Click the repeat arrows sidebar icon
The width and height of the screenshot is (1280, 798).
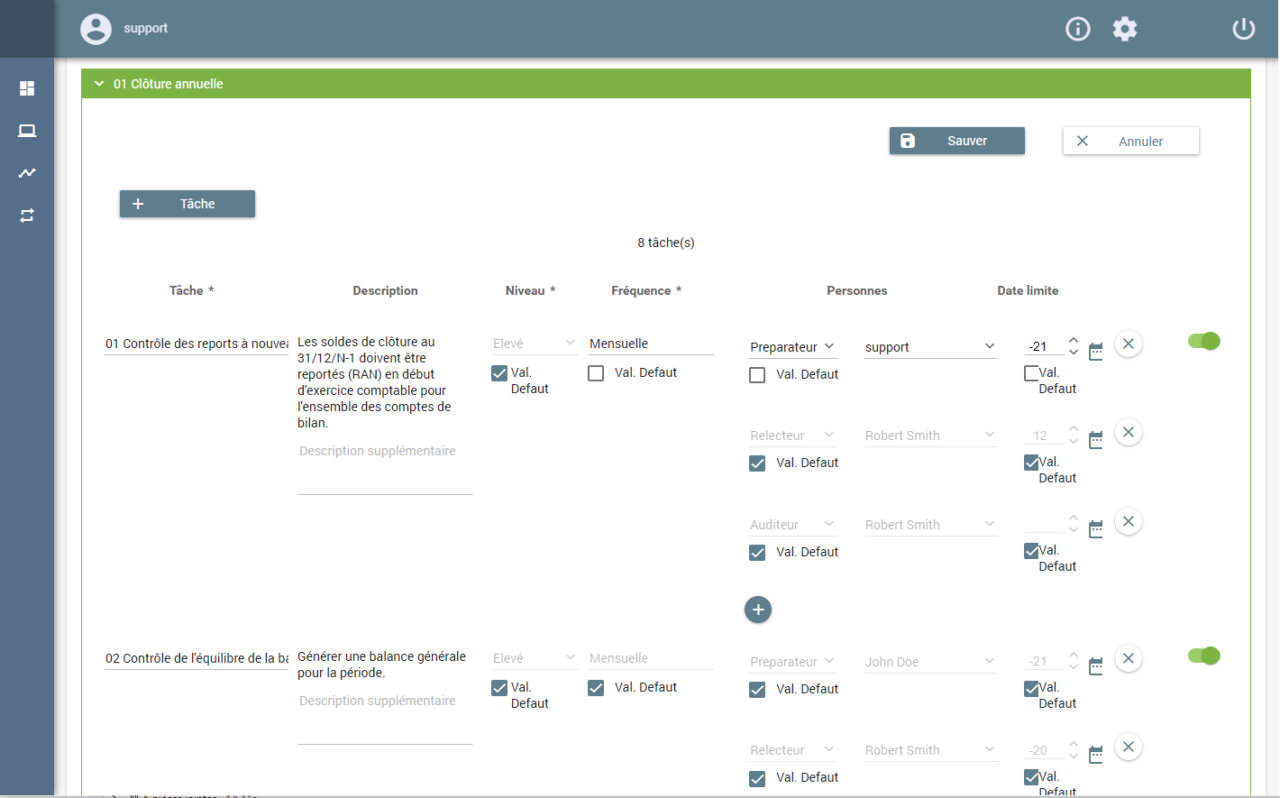(27, 215)
